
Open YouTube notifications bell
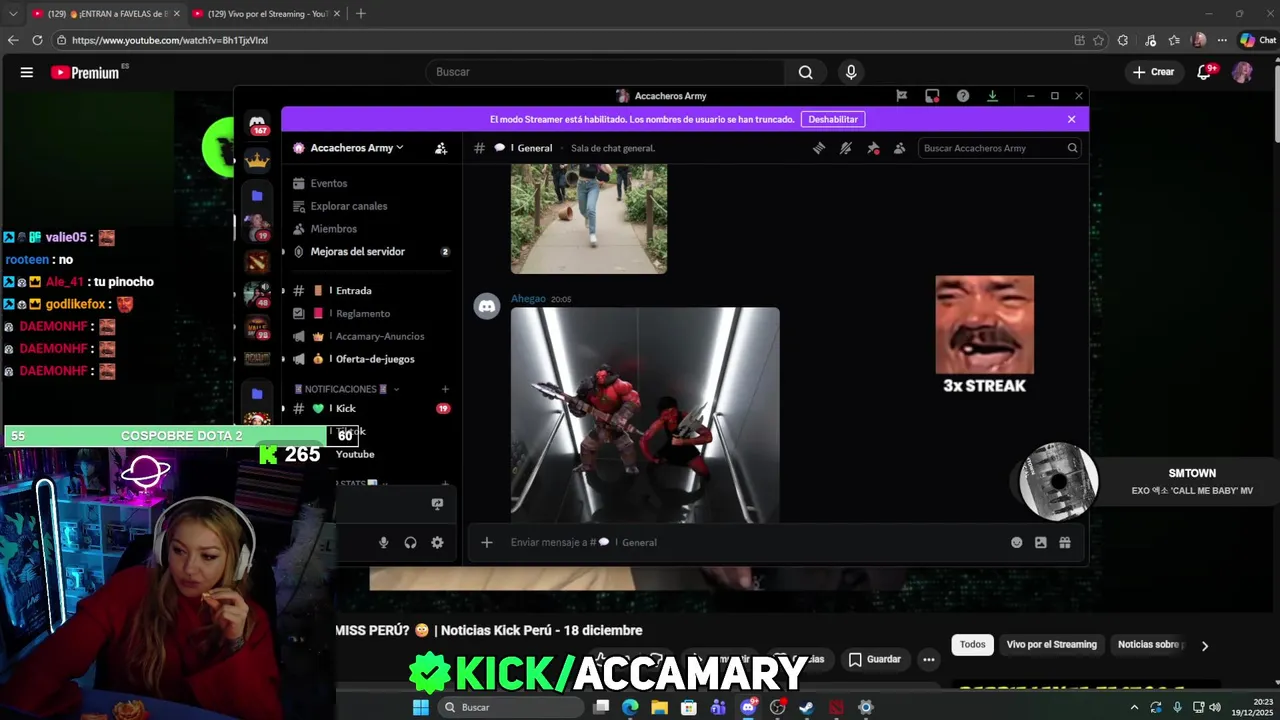pyautogui.click(x=1204, y=72)
